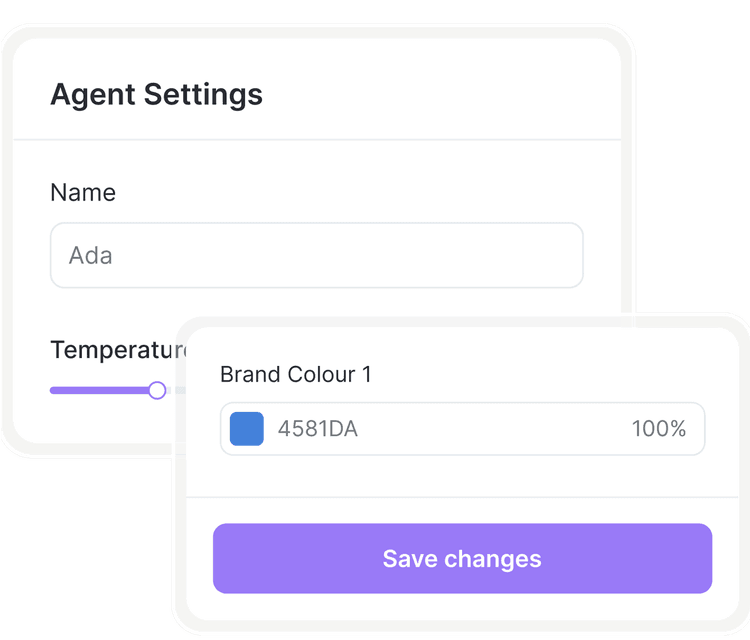Click the Agent Settings heading

click(156, 95)
